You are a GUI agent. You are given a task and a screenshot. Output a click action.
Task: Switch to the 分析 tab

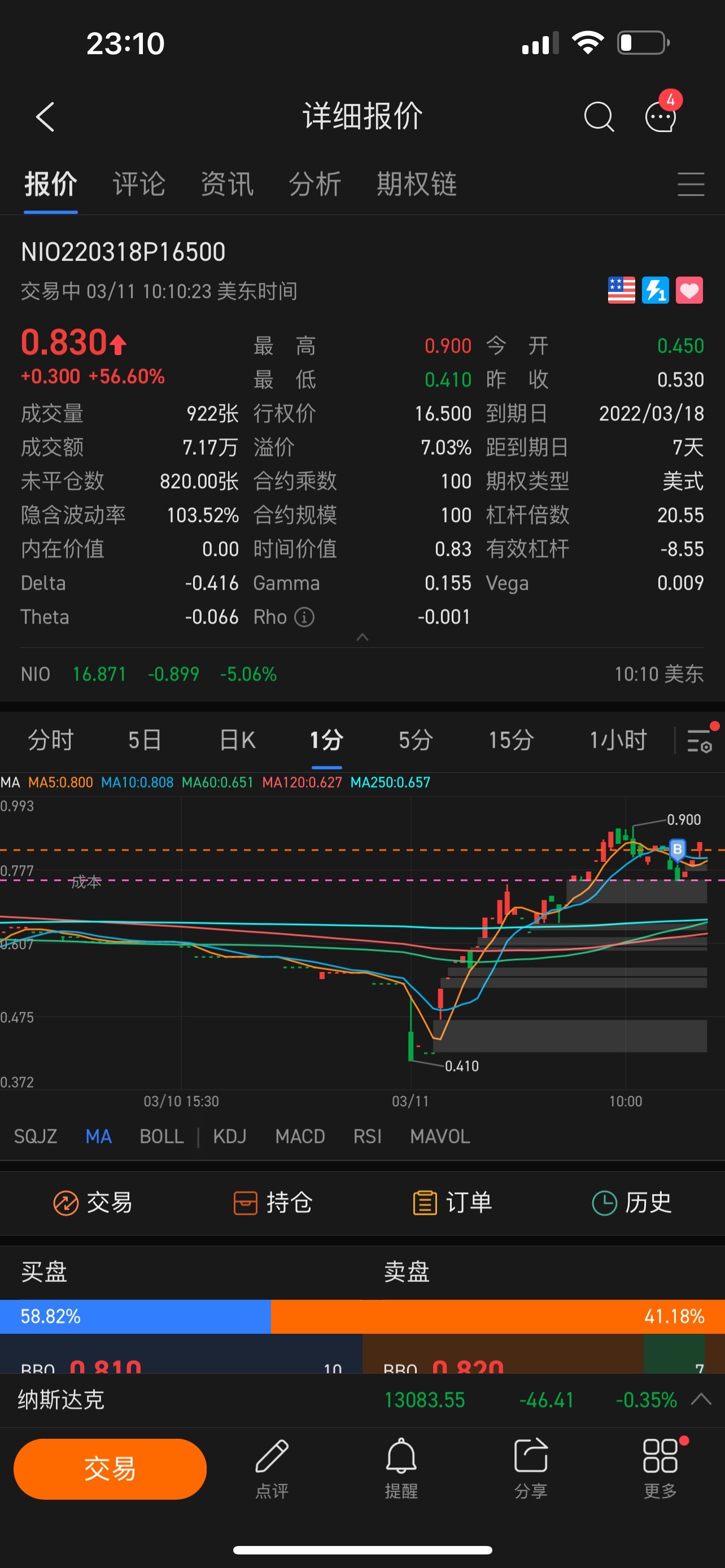click(x=315, y=184)
